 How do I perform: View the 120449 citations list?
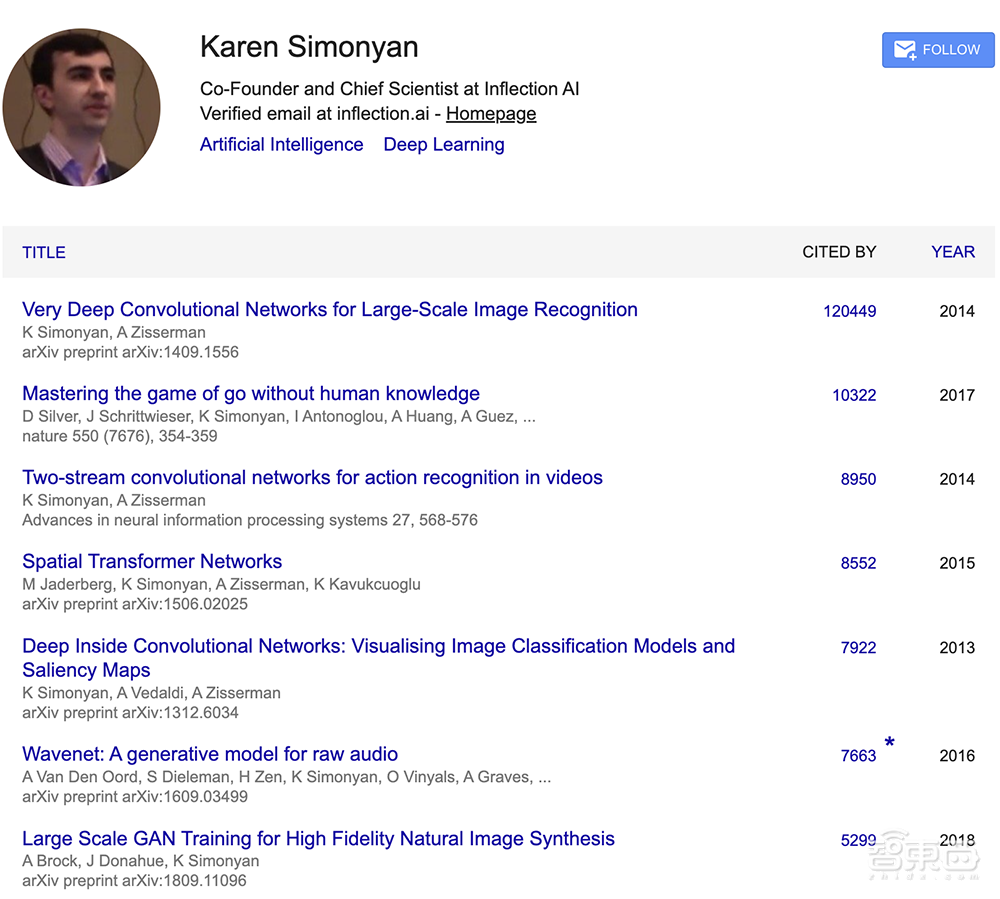pos(849,311)
